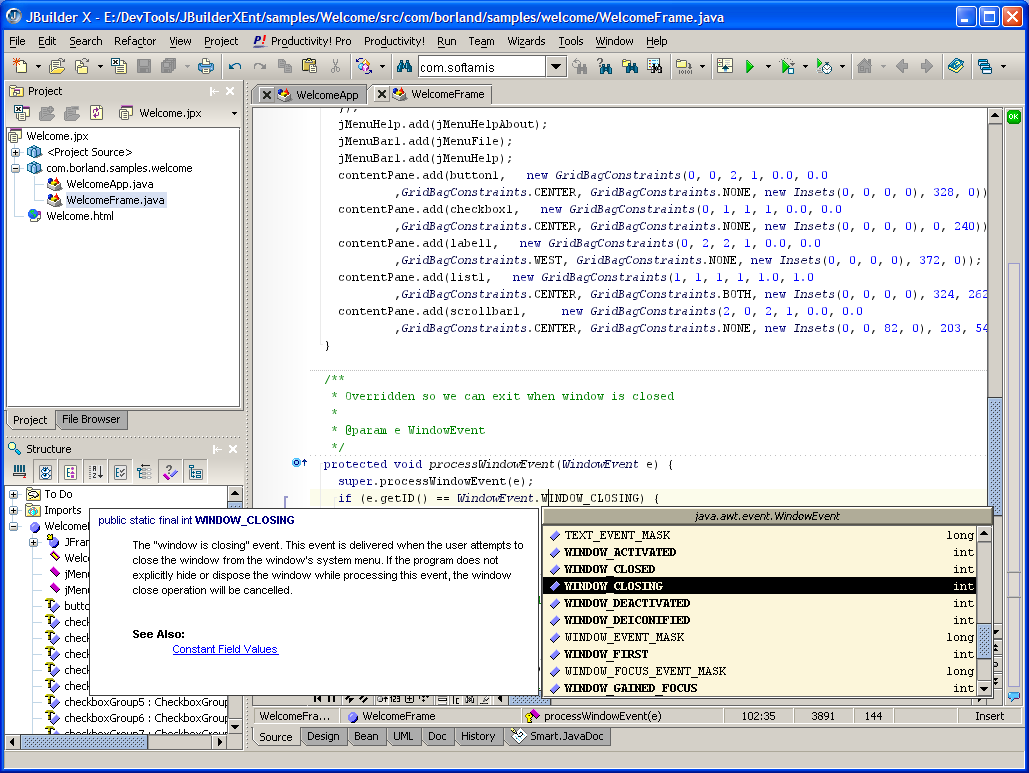Open the Constant Field Values link
The image size is (1029, 773).
[x=225, y=649]
